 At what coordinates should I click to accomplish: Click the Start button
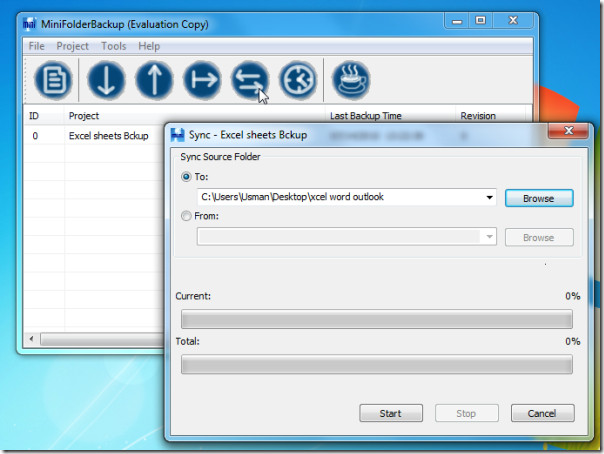(391, 413)
